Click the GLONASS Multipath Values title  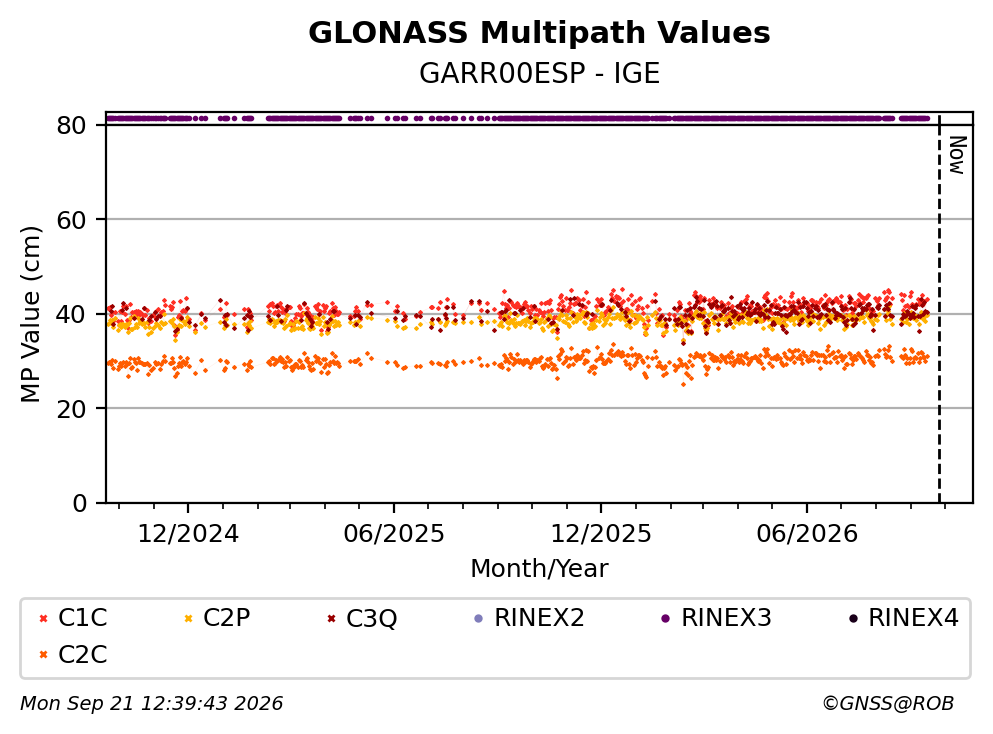tap(539, 32)
